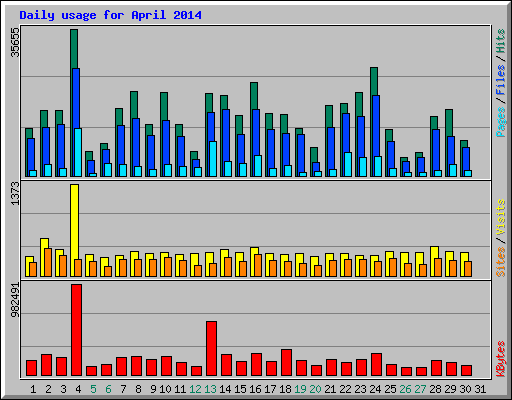
Task: Click day label 2 on the x-axis
Action: [x=48, y=389]
